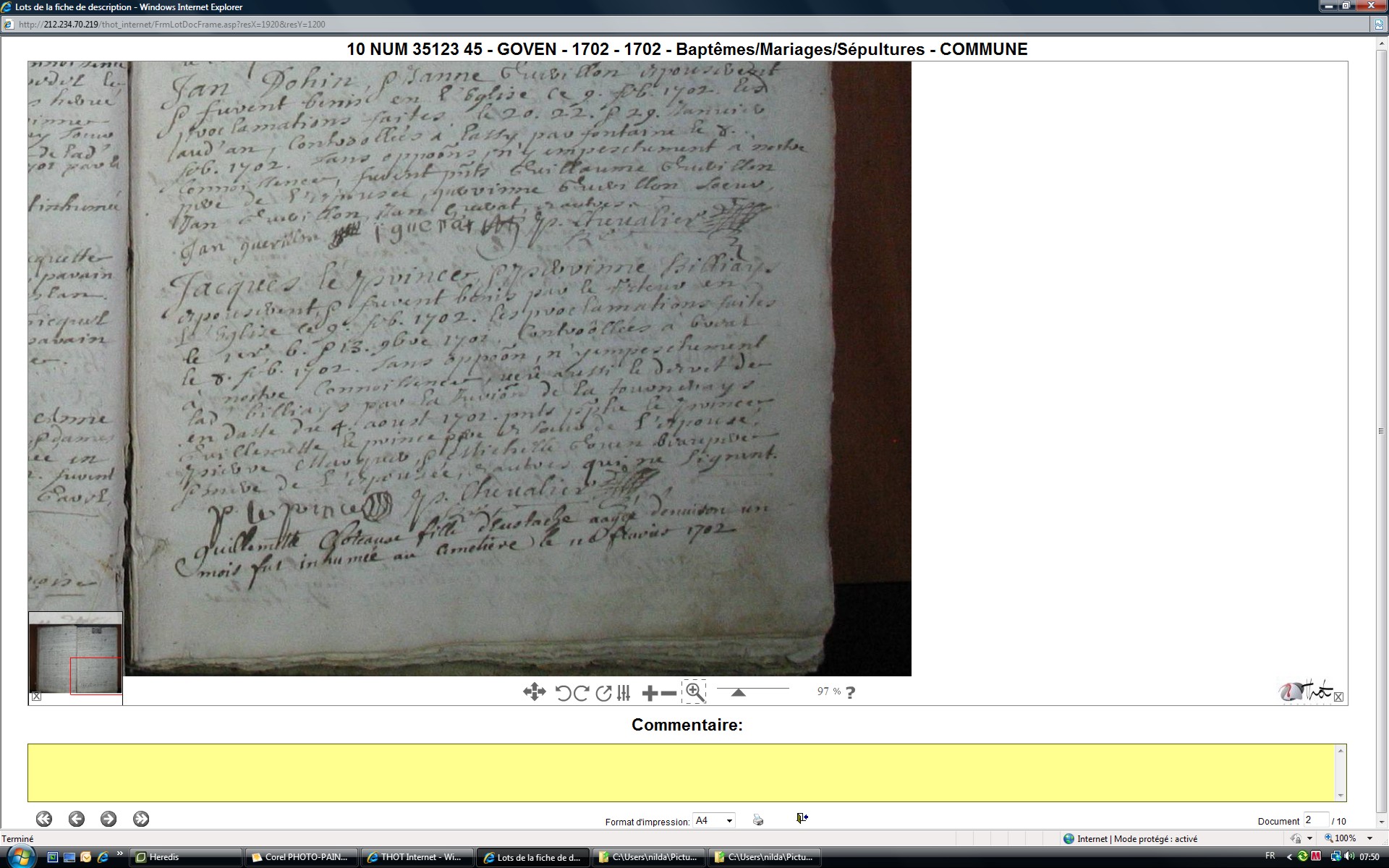Zoom in with the plus icon
Screen dimensions: 1389x868
coord(649,693)
